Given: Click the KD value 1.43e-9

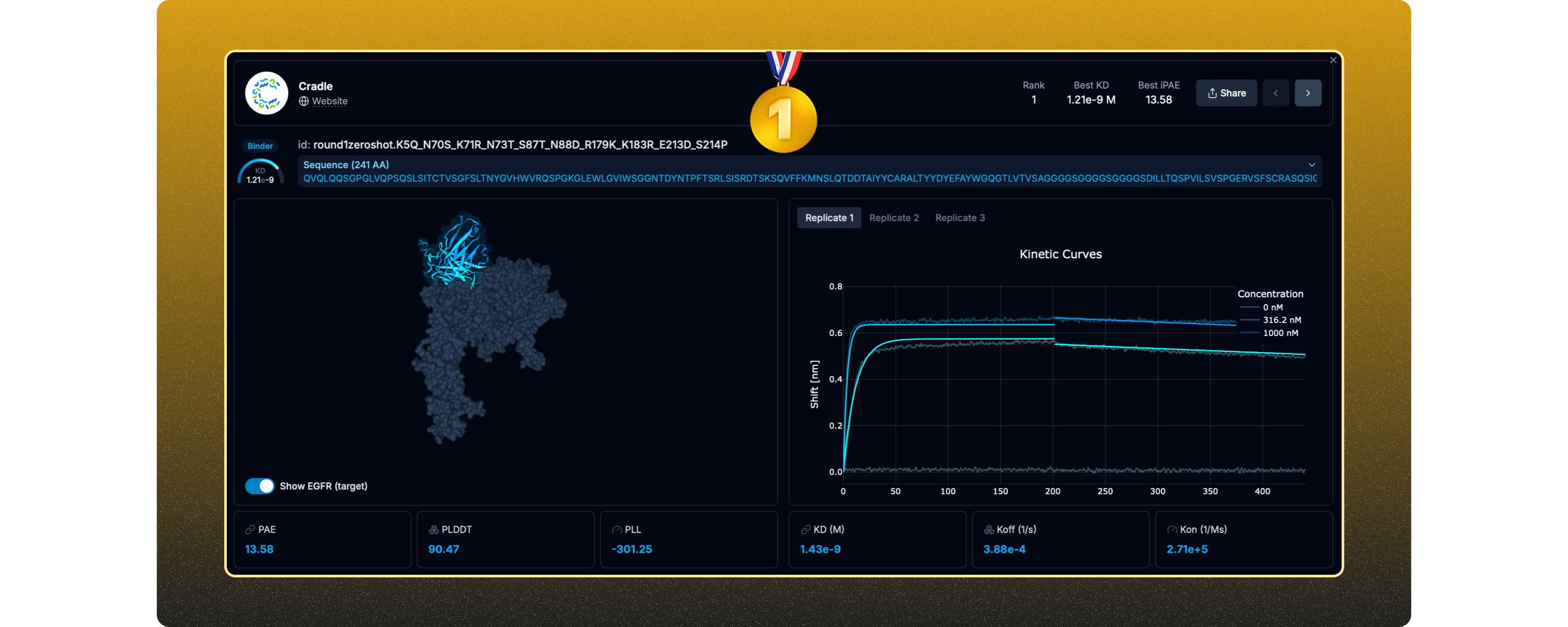Looking at the screenshot, I should click(821, 549).
